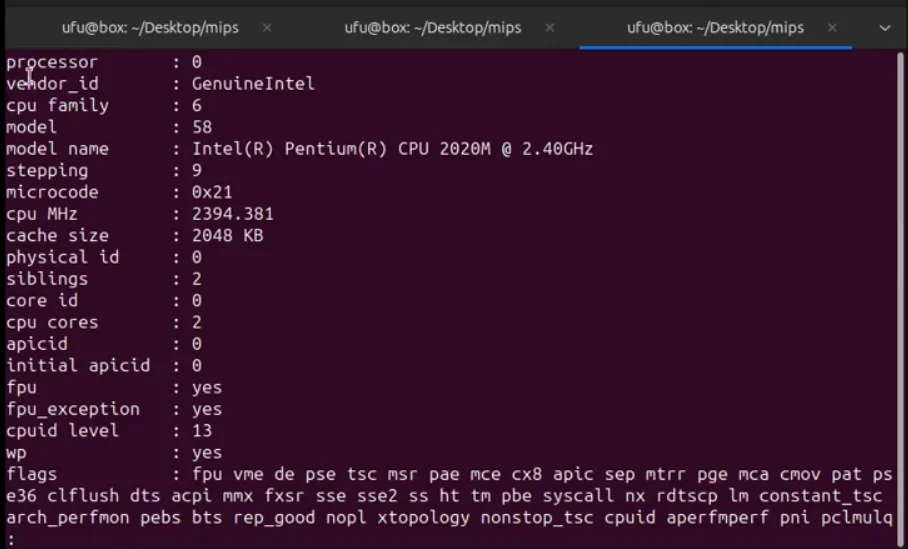908x549 pixels.
Task: Click the 'arch_perfmon' flag word
Action: 68,518
